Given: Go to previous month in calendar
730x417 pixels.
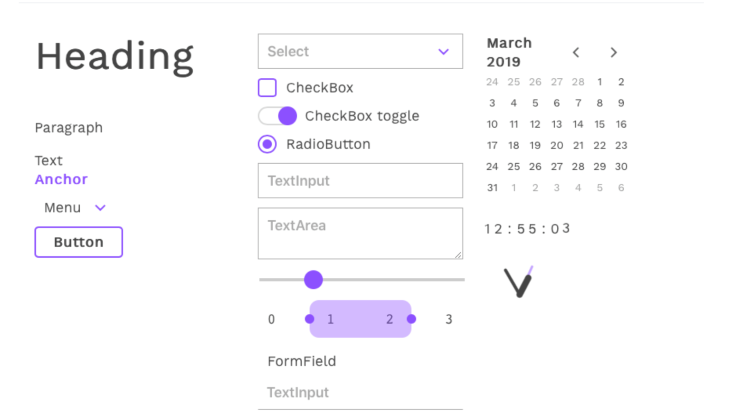Looking at the screenshot, I should [x=576, y=52].
